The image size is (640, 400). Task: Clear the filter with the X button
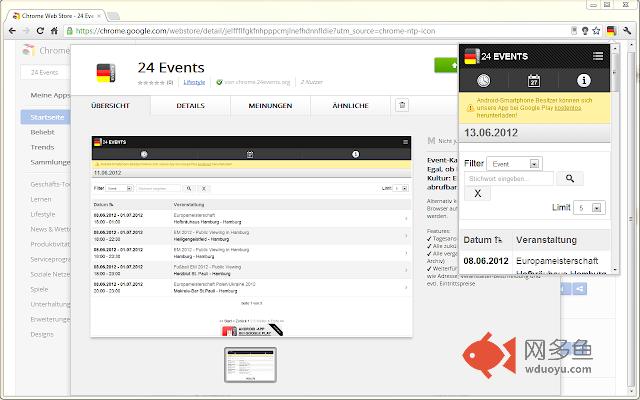pyautogui.click(x=478, y=193)
